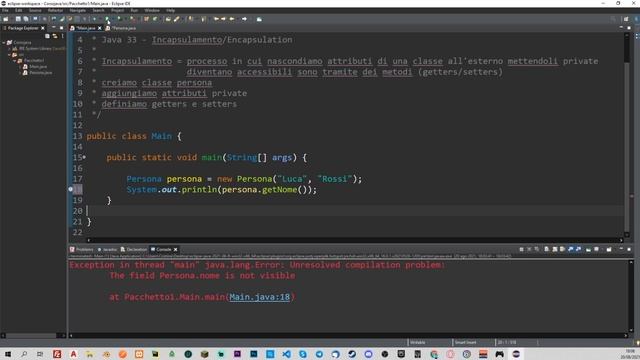Image resolution: width=640 pixels, height=360 pixels.
Task: Toggle Show Console on standard output change
Action: click(x=571, y=249)
